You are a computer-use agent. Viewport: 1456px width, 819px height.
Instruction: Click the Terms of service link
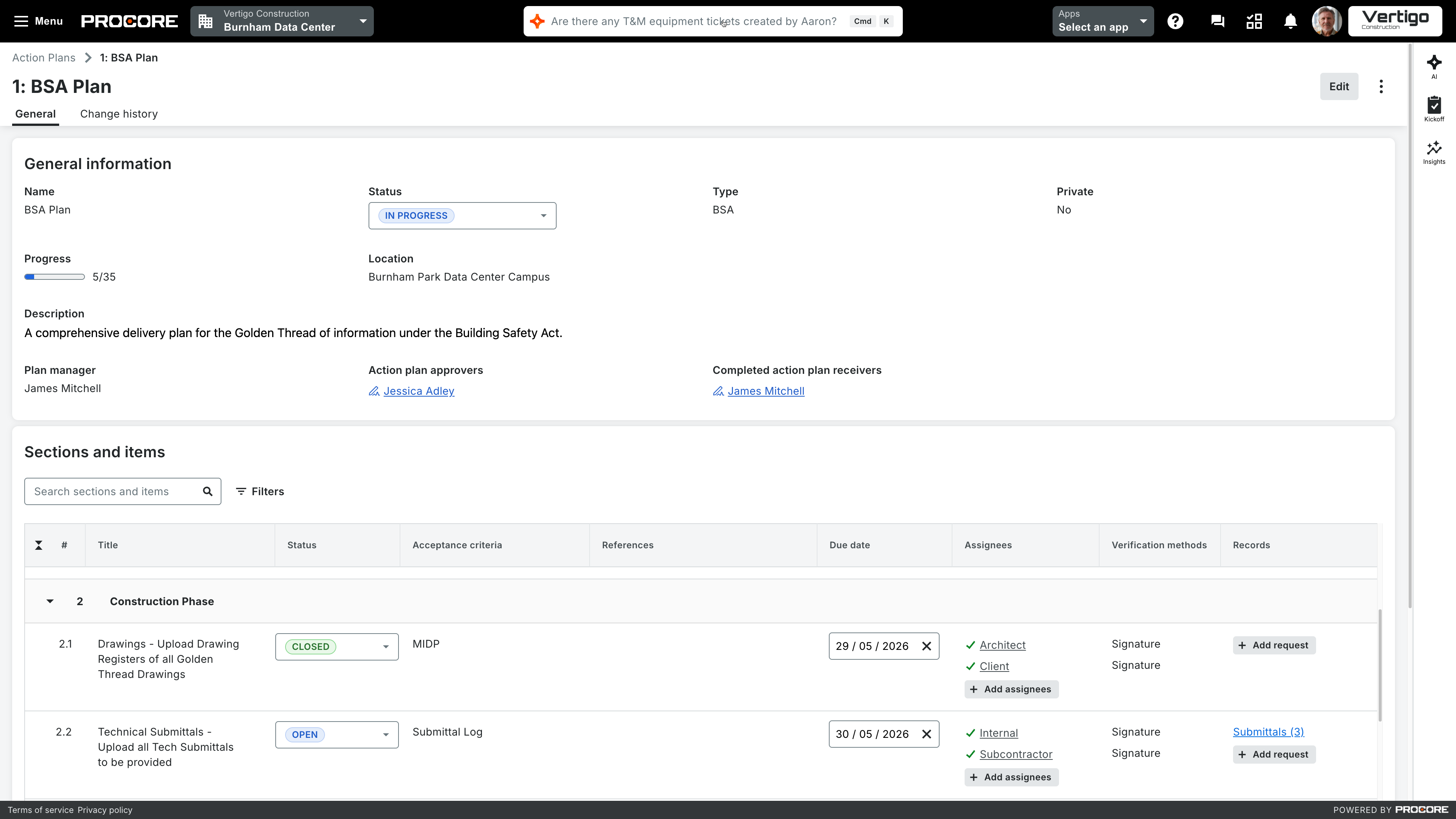tap(41, 810)
